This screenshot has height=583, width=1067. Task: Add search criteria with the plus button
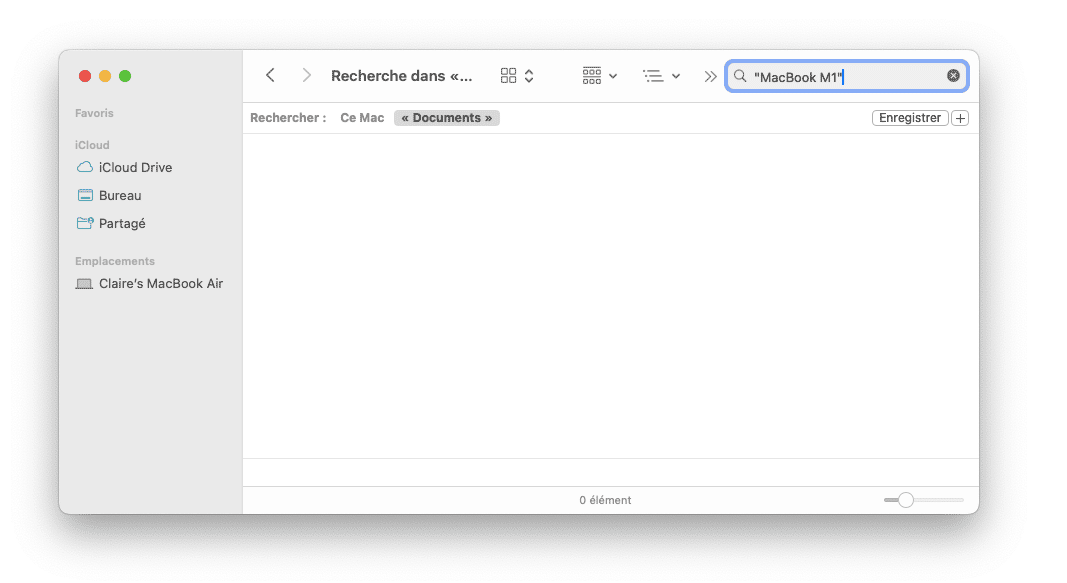[x=960, y=118]
